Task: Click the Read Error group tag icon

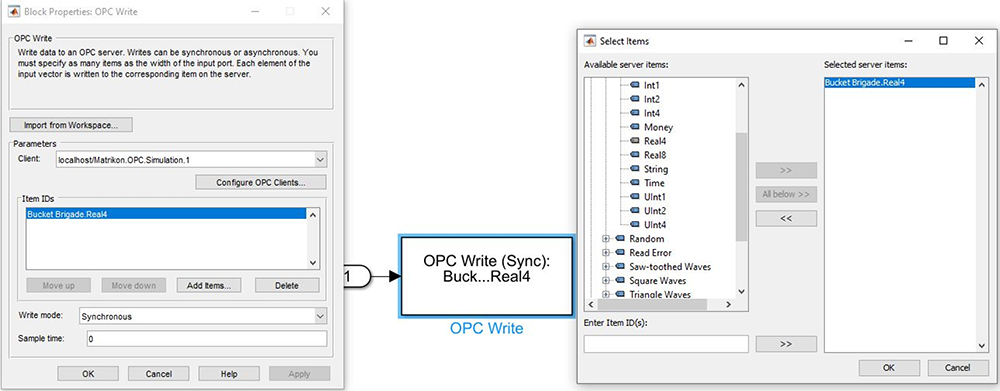Action: [x=620, y=253]
